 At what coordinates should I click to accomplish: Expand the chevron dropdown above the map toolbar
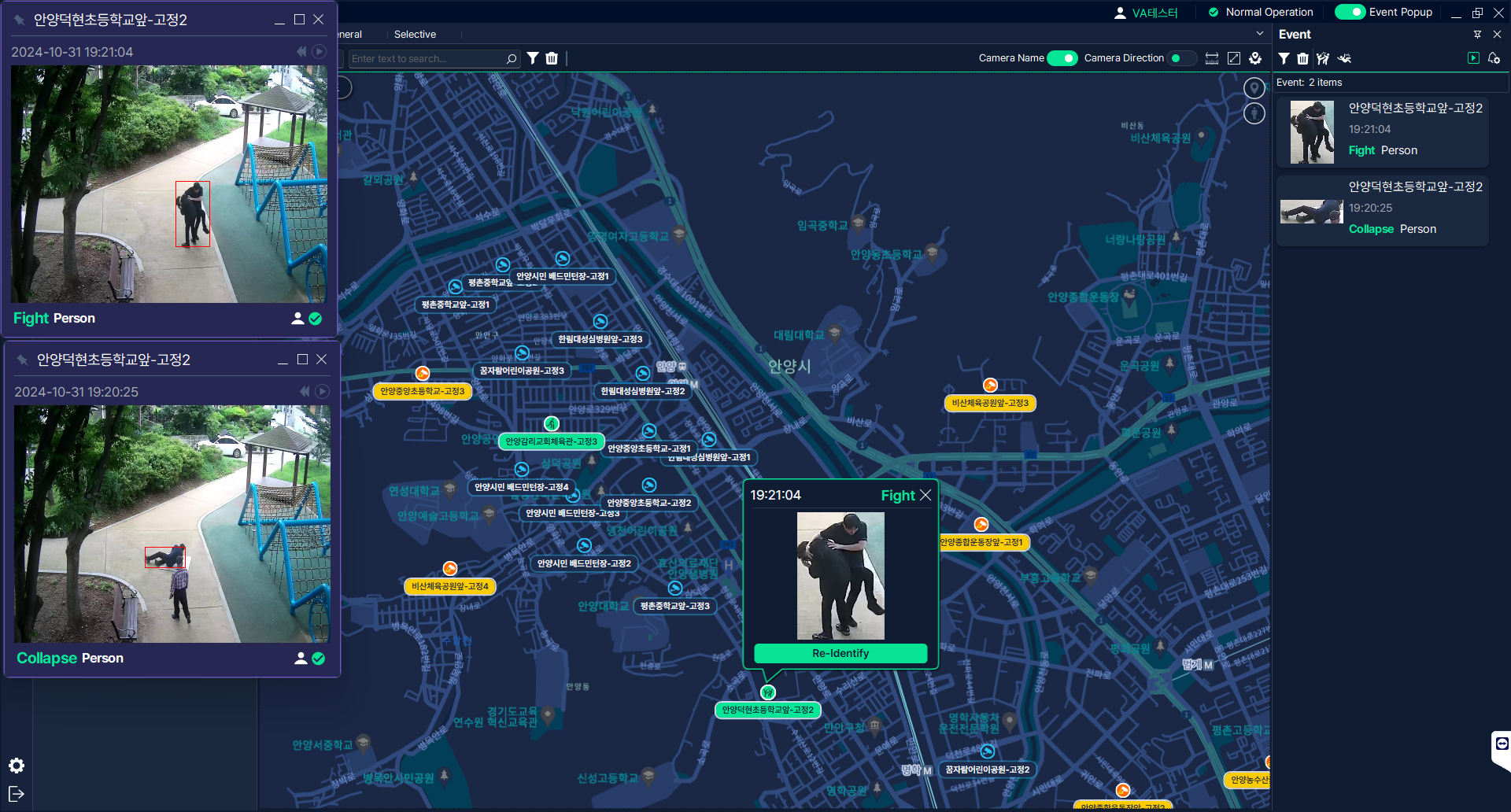[1260, 34]
